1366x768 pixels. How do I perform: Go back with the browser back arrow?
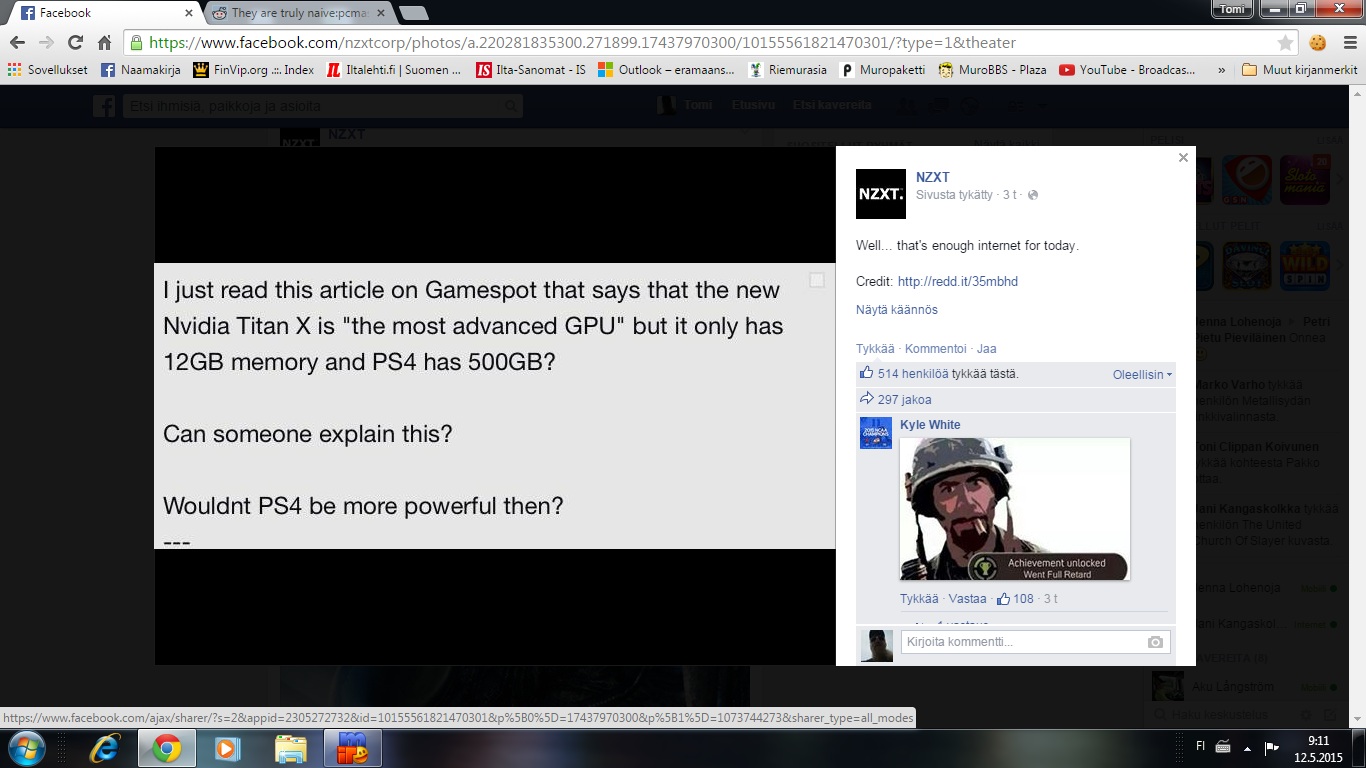(x=17, y=43)
